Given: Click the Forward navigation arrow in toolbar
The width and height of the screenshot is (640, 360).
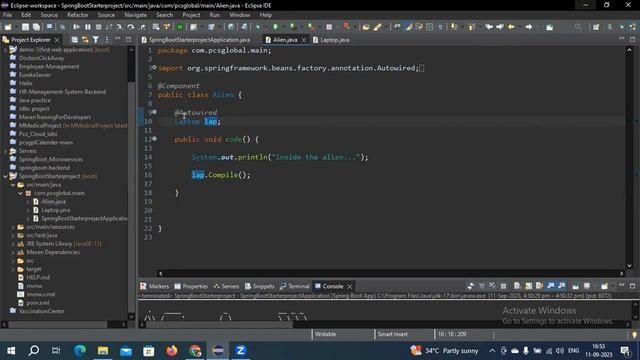Looking at the screenshot, I should (529, 27).
